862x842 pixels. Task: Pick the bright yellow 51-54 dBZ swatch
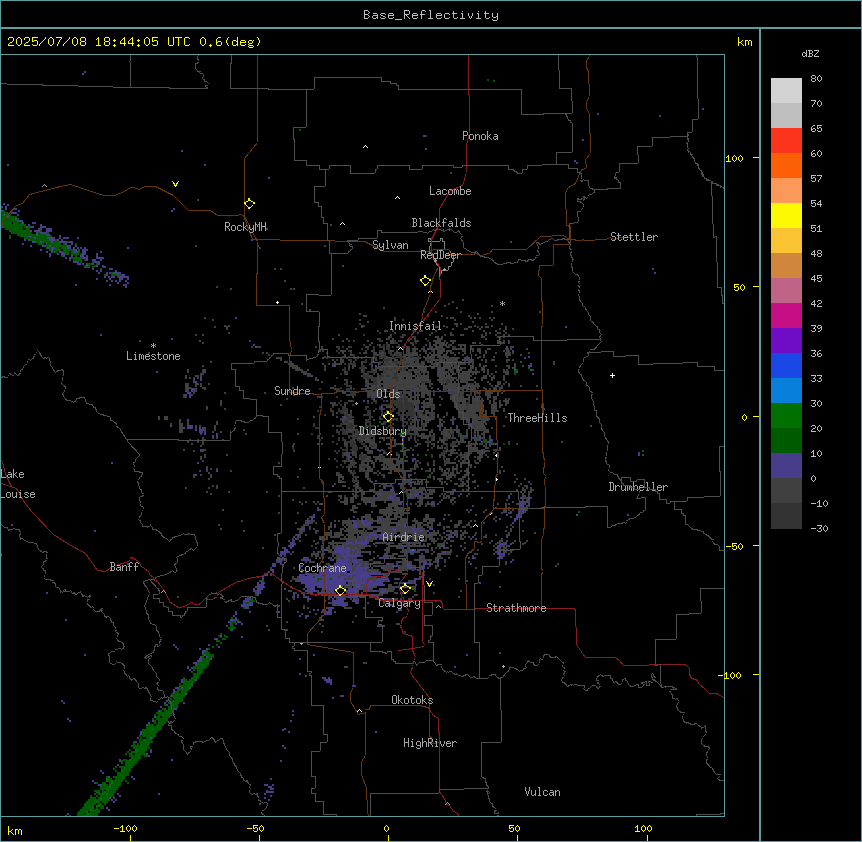(786, 215)
